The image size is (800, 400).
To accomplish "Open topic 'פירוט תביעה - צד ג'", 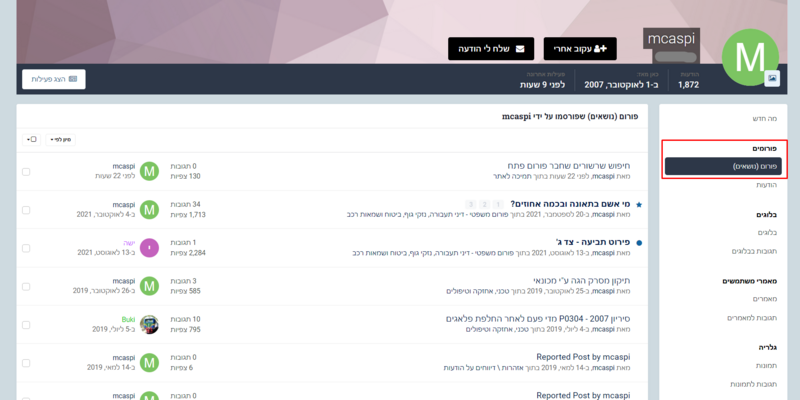I will 593,242.
